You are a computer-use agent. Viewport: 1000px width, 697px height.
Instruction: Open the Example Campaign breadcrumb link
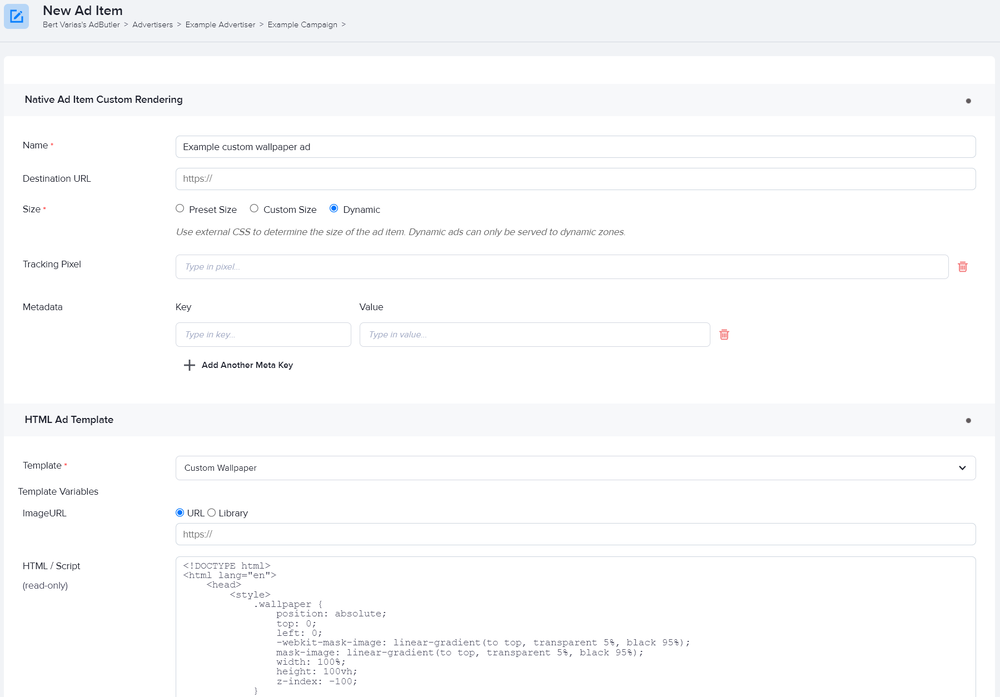[302, 25]
